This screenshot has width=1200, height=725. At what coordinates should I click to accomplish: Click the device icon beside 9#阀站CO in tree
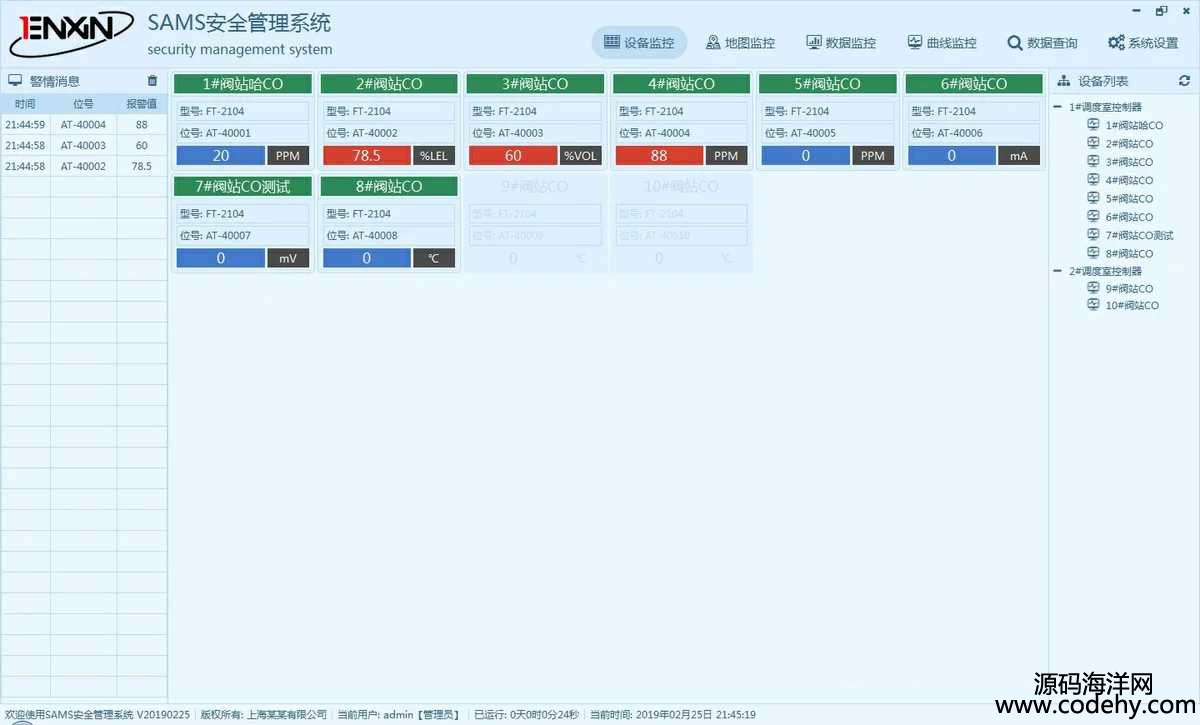pos(1093,288)
